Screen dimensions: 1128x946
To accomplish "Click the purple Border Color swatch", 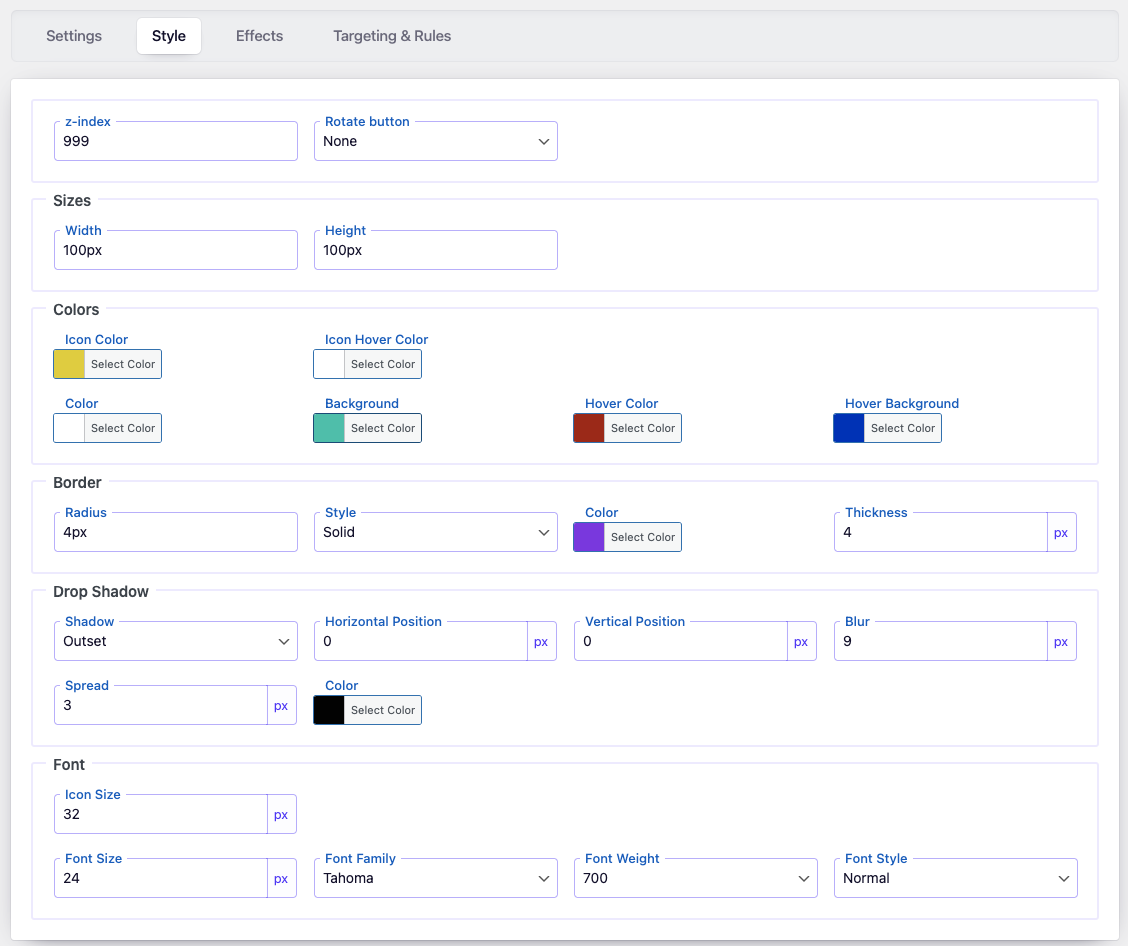I will 589,538.
